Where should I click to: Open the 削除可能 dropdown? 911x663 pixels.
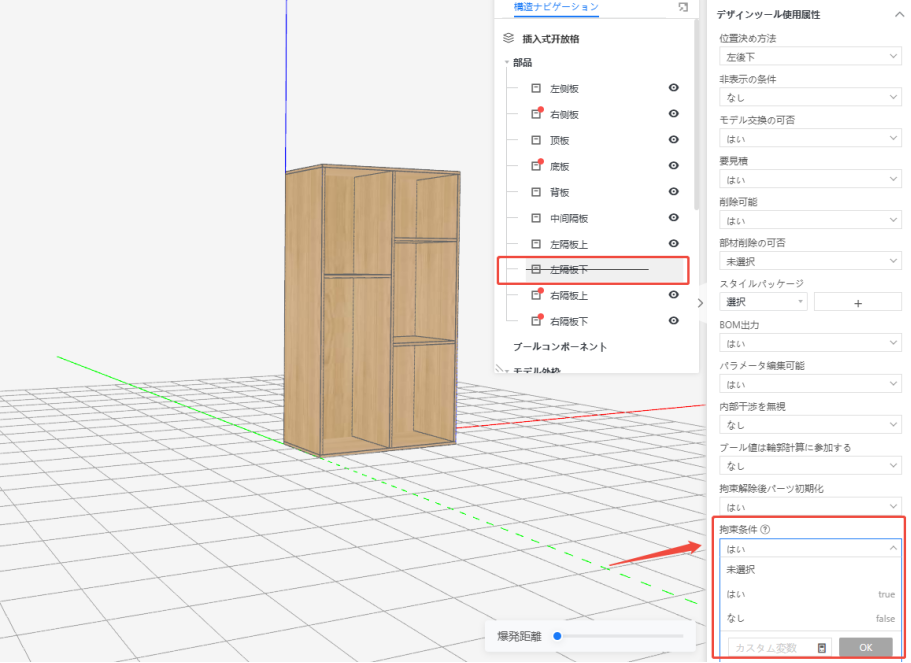pyautogui.click(x=810, y=221)
